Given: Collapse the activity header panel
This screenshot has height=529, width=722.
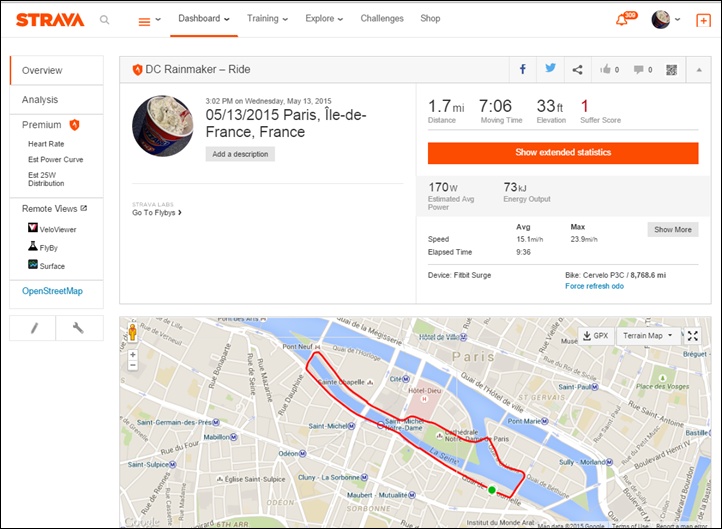Looking at the screenshot, I should pos(699,70).
